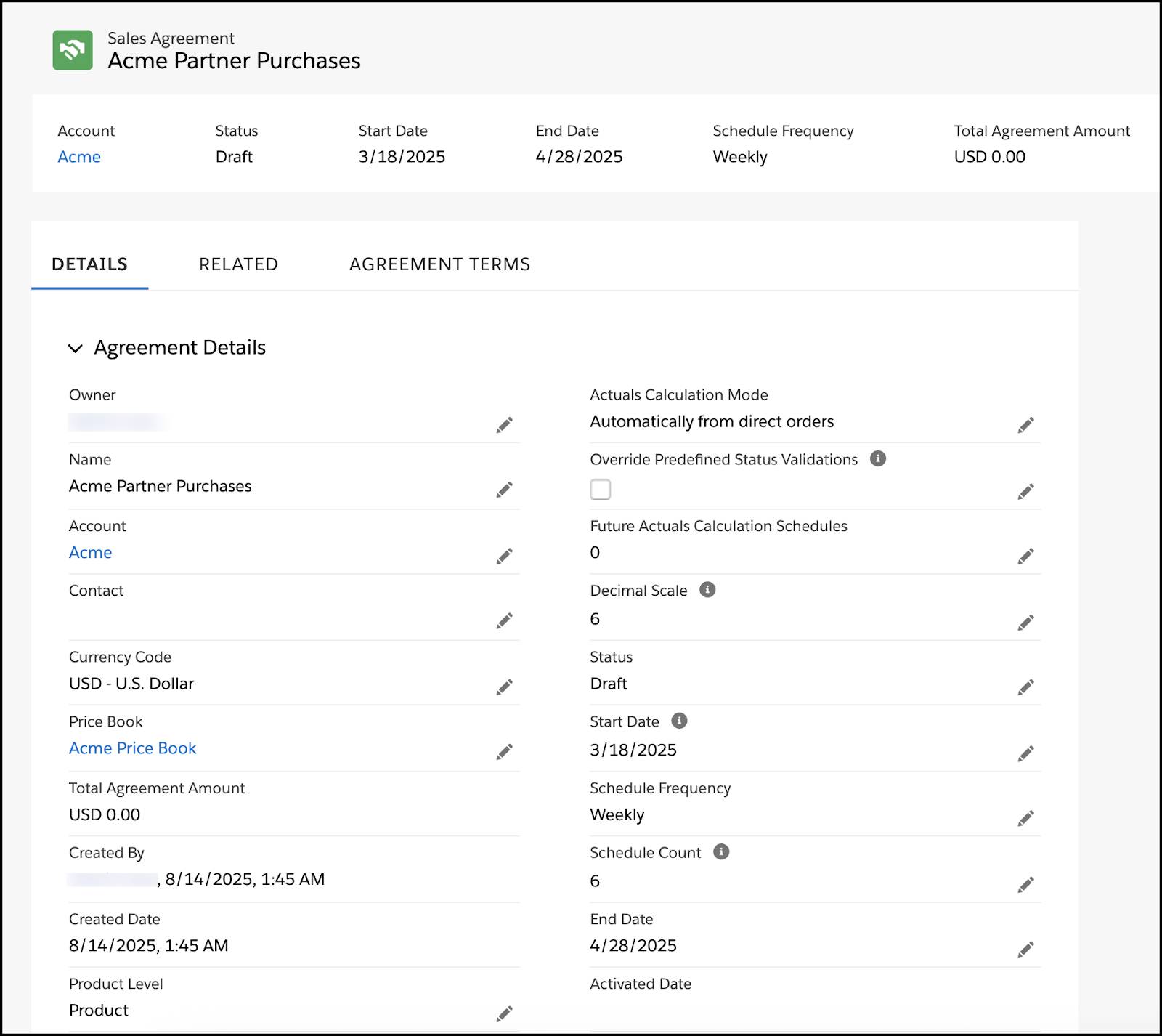Click edit pencil for Actuals Calculation Mode
Screen dimensions: 1162x1036
[1025, 425]
